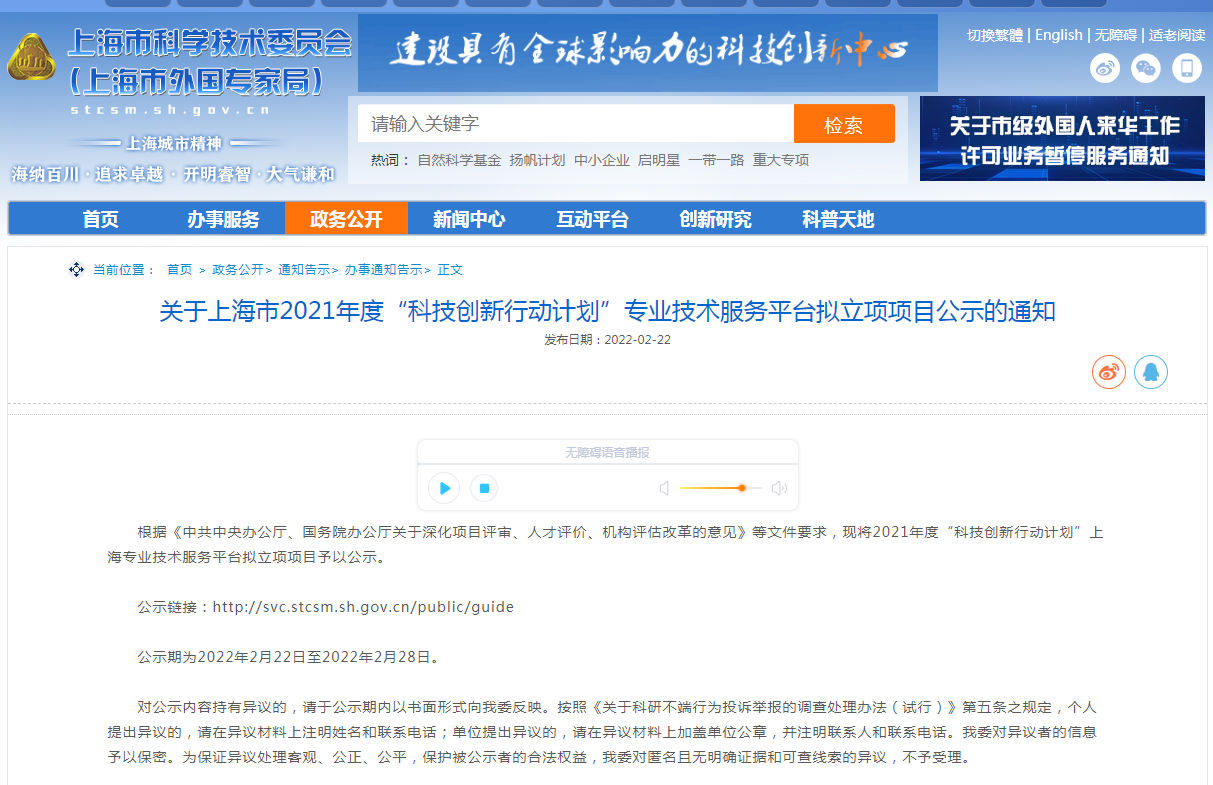The image size is (1213, 785).
Task: Open the header WeChat icon
Action: click(x=1146, y=68)
